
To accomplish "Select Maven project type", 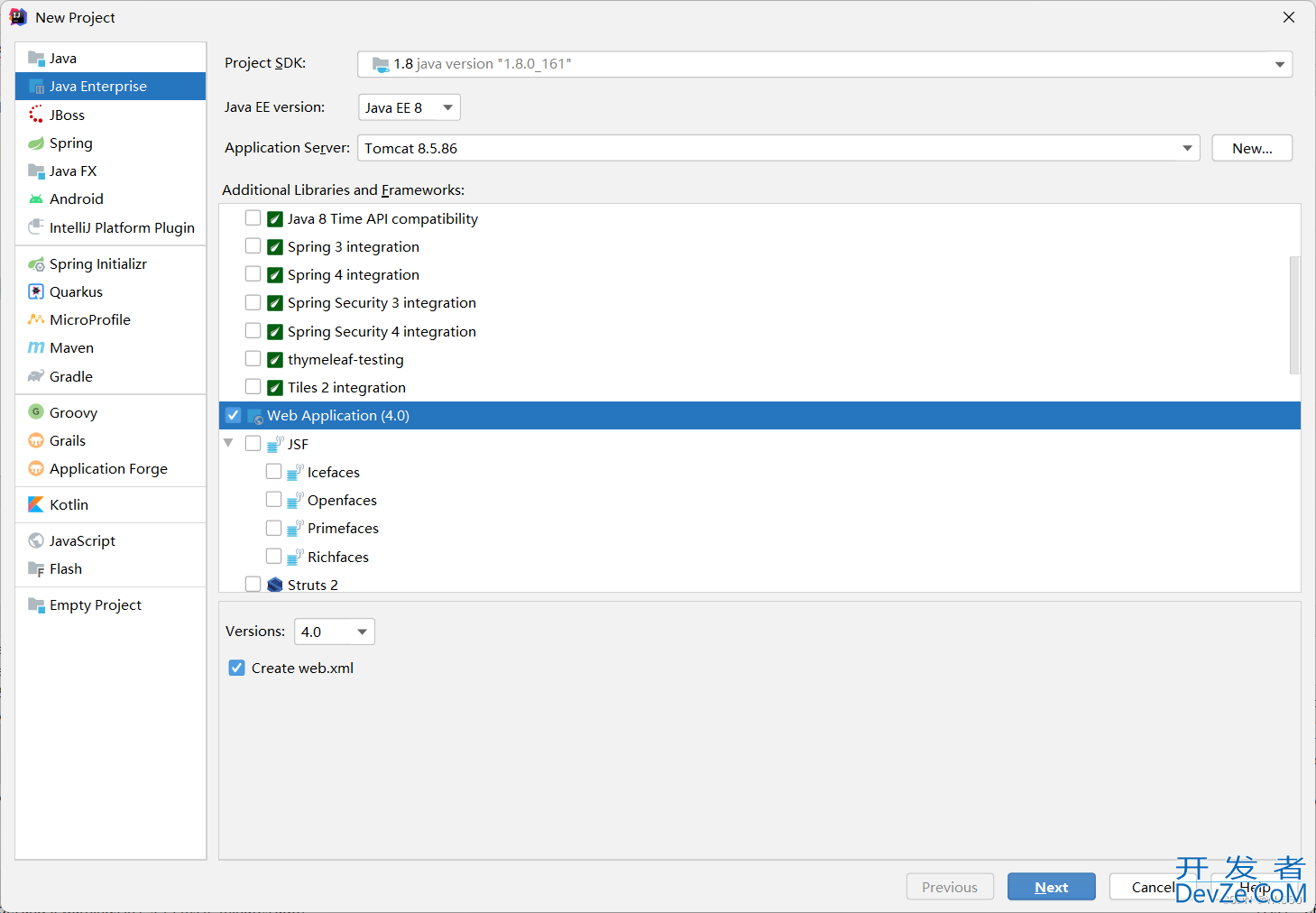I will click(111, 348).
